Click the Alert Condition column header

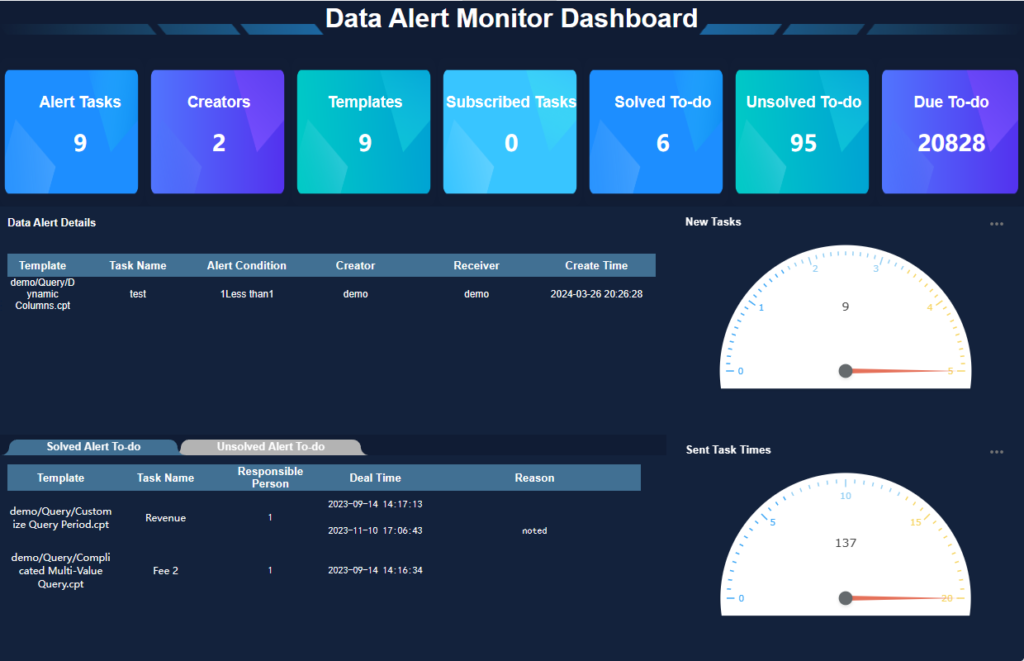pyautogui.click(x=246, y=266)
